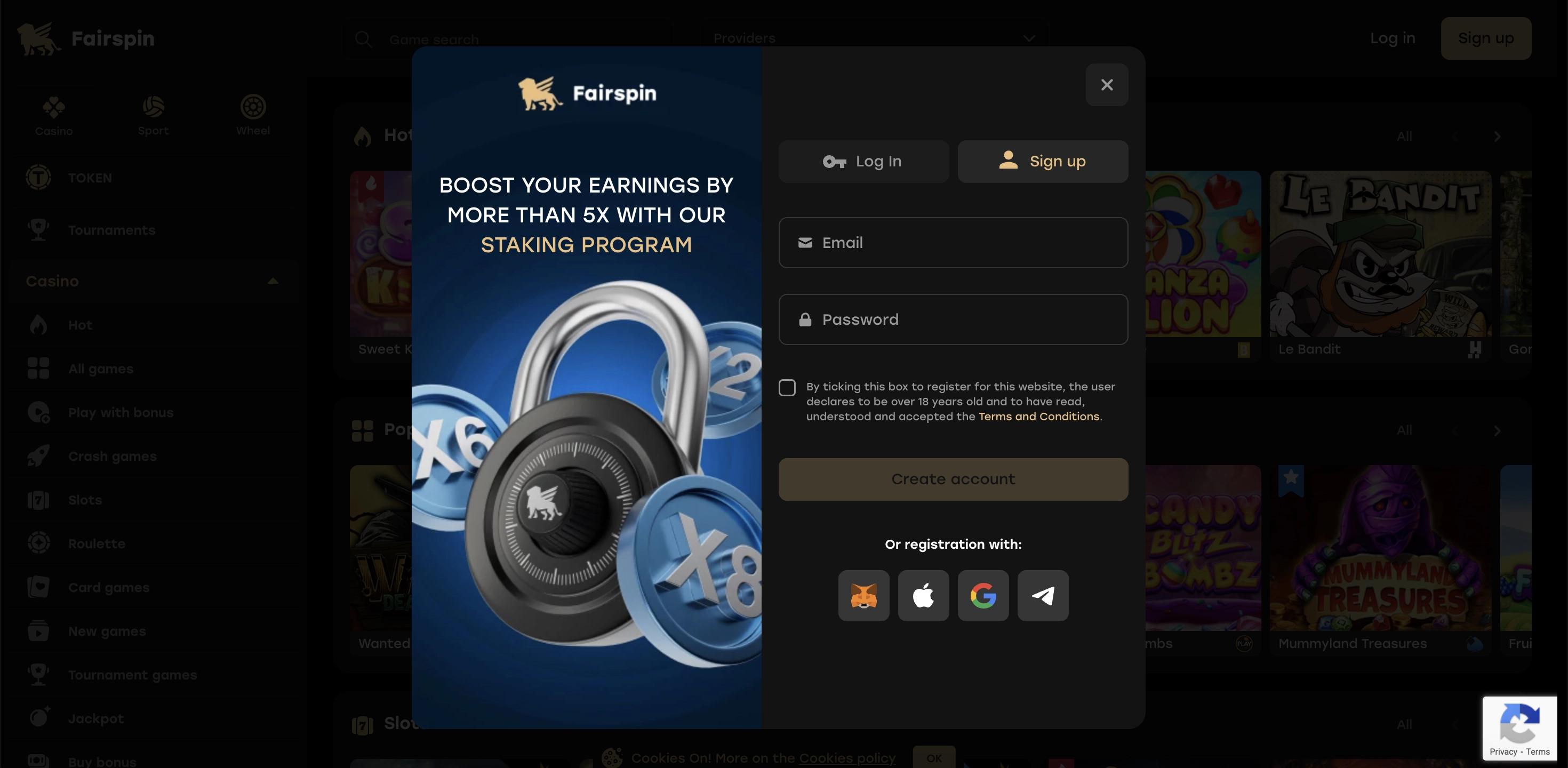Tick the Terms and Conditions checkbox
The height and width of the screenshot is (768, 1568).
[x=787, y=388]
